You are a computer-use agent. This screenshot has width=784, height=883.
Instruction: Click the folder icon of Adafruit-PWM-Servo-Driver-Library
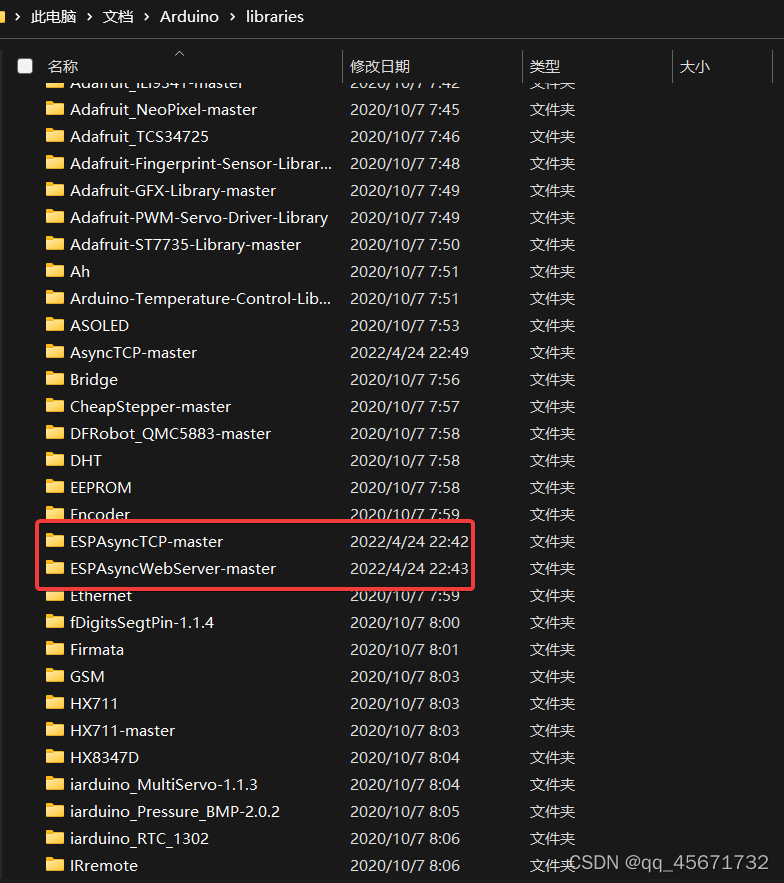(x=55, y=217)
